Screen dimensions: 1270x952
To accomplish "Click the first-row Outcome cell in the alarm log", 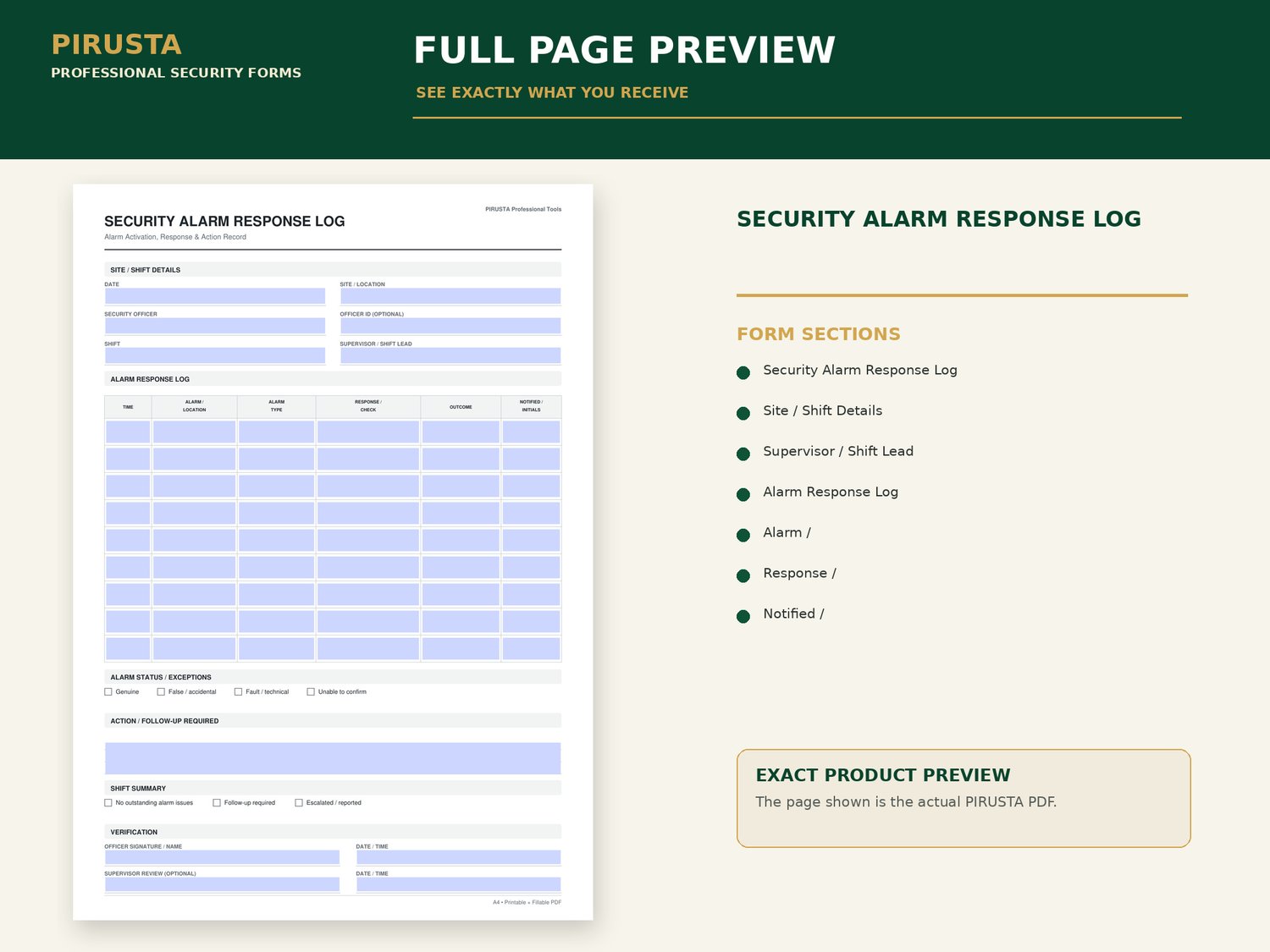I will tap(461, 432).
